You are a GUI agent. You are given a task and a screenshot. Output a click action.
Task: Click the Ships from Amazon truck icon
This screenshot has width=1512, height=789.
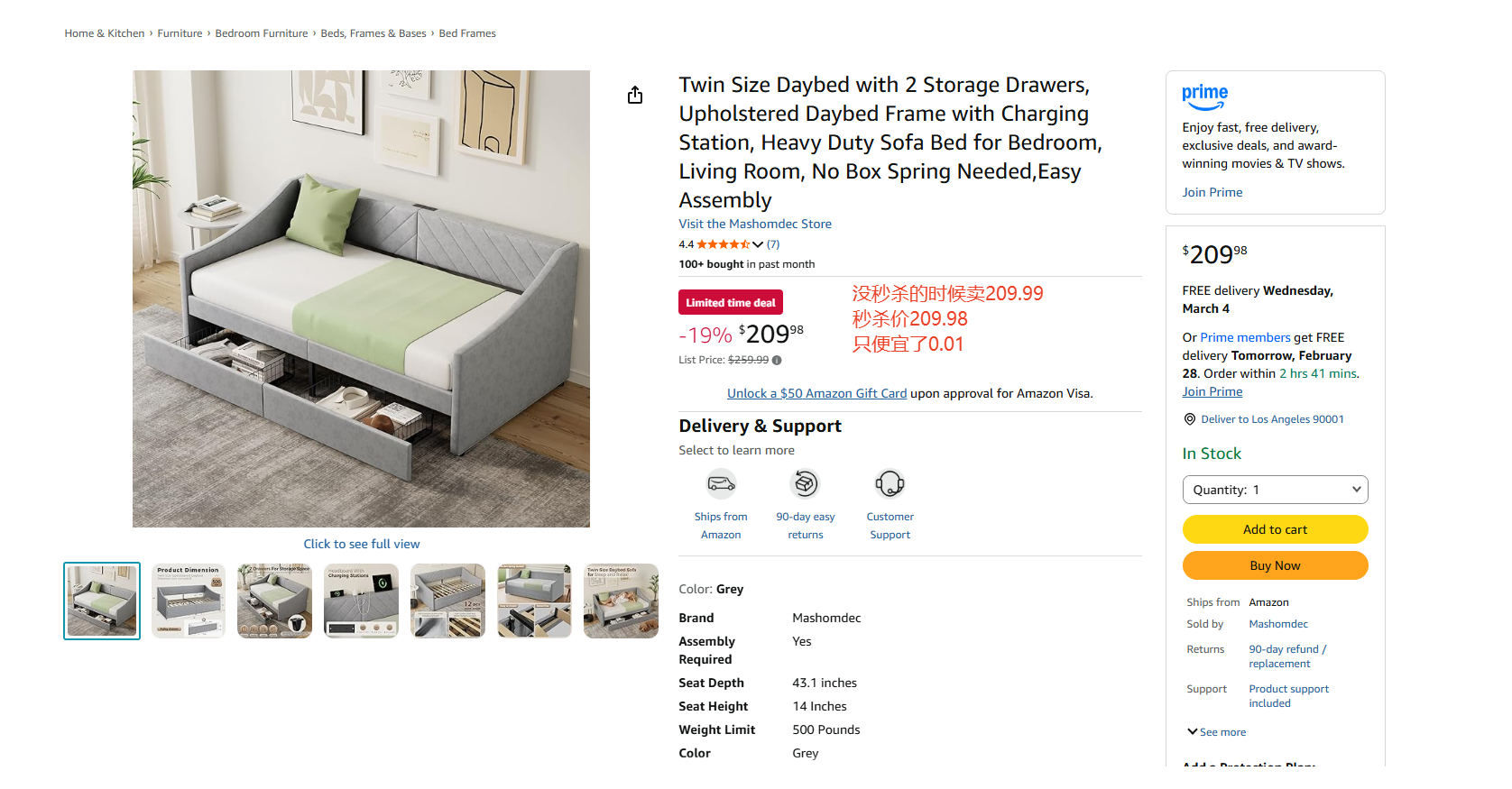click(721, 484)
